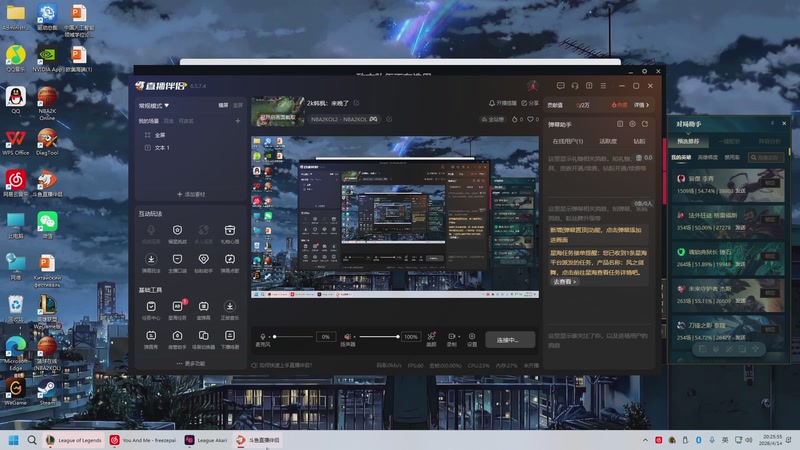Screen dimensions: 800x450
Task: Open the 读弹幕 tool
Action: [x=204, y=310]
